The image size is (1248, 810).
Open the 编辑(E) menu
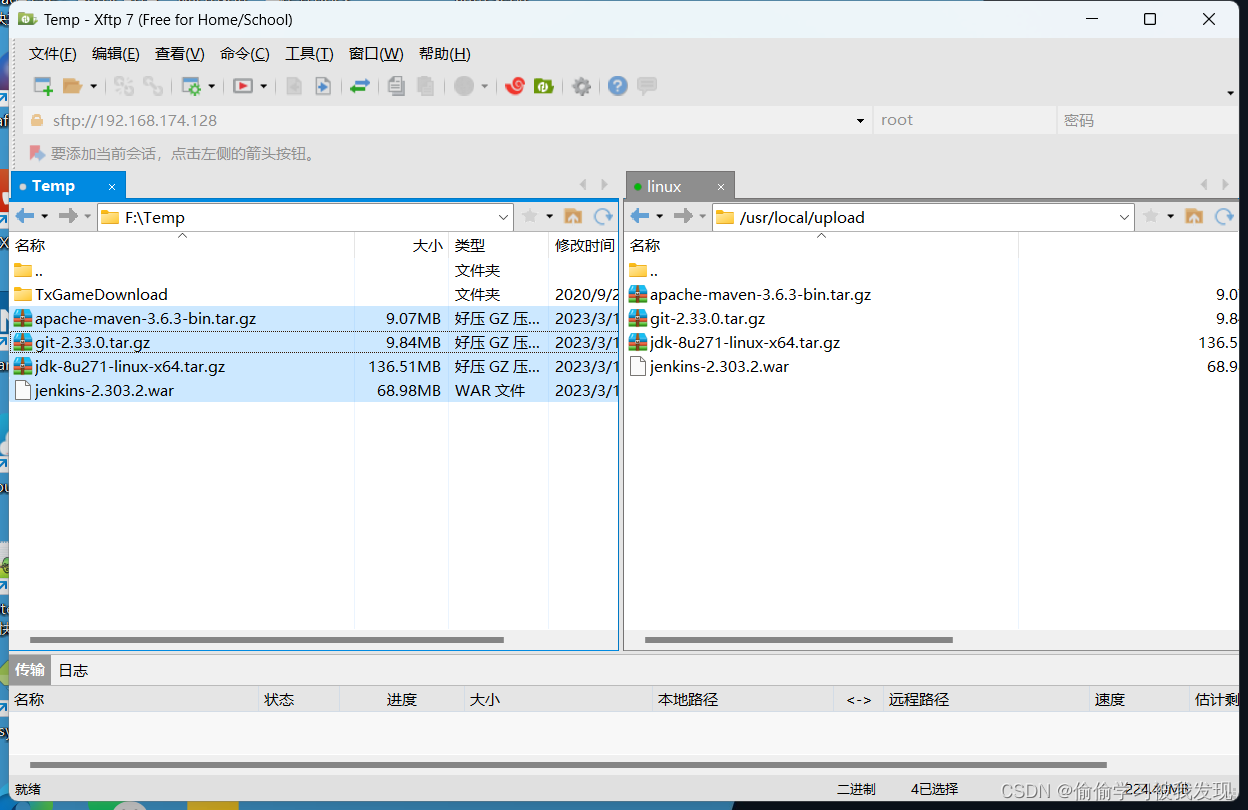116,54
